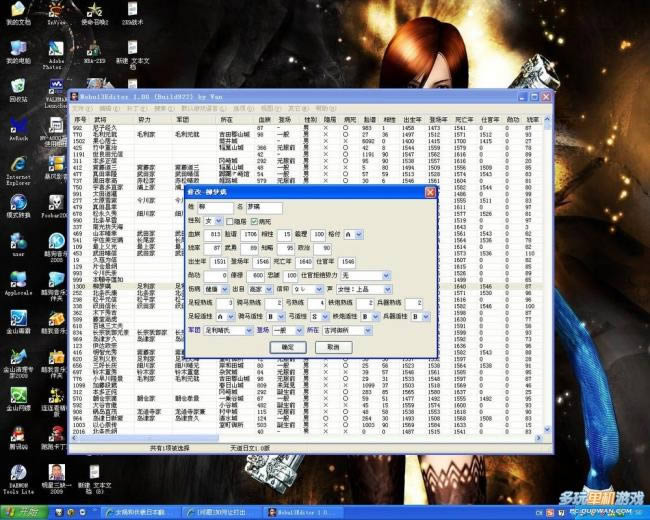Open the 跑跑卡丁车 game shortcut

[56, 438]
